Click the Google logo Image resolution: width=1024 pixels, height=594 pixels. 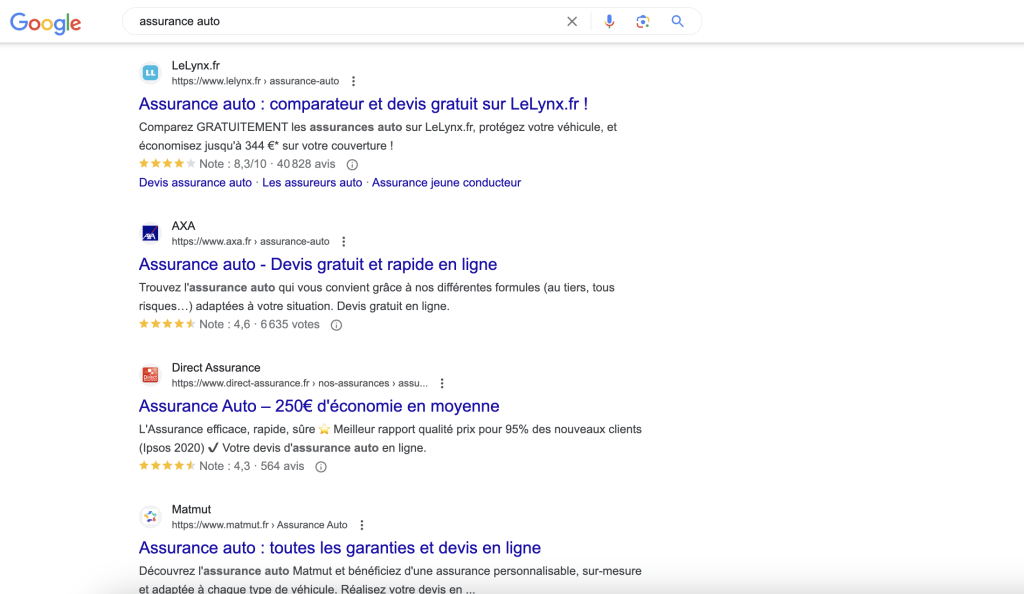(x=45, y=22)
